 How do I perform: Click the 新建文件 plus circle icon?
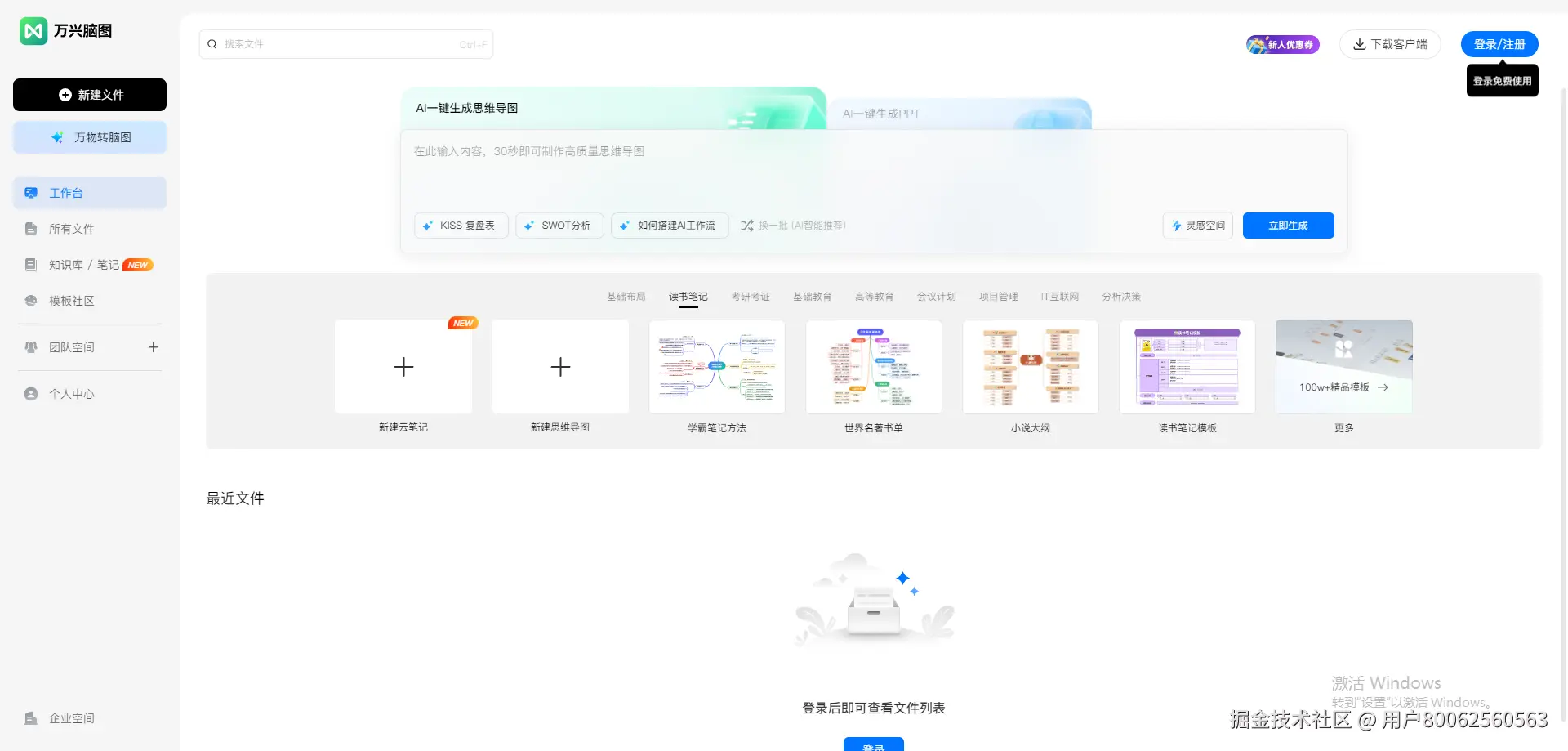tap(65, 95)
